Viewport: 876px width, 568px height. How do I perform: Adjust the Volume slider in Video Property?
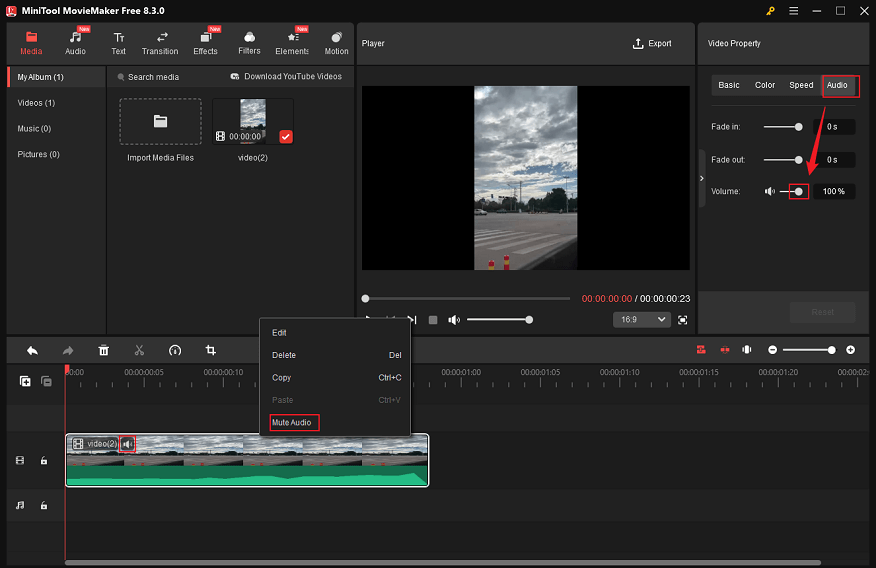tap(793, 192)
